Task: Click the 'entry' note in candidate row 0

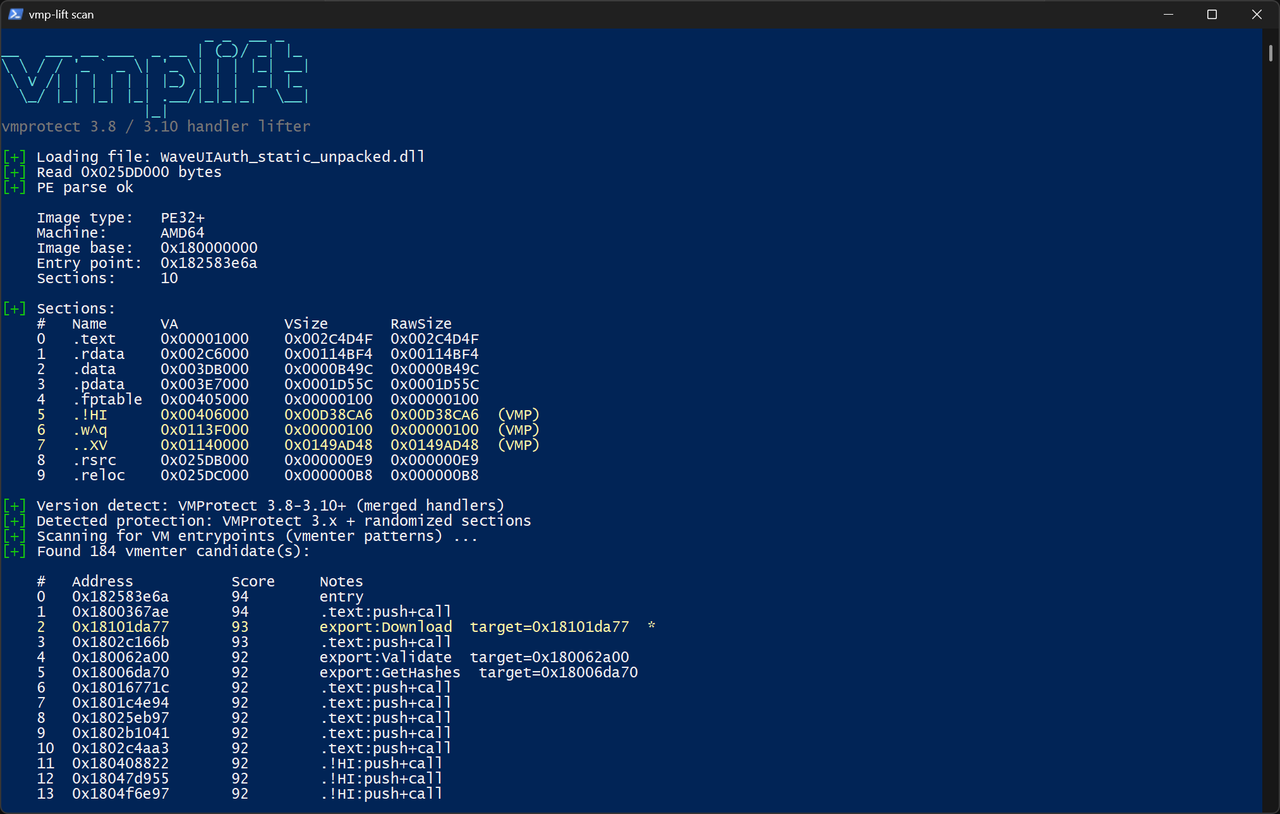Action: (341, 597)
